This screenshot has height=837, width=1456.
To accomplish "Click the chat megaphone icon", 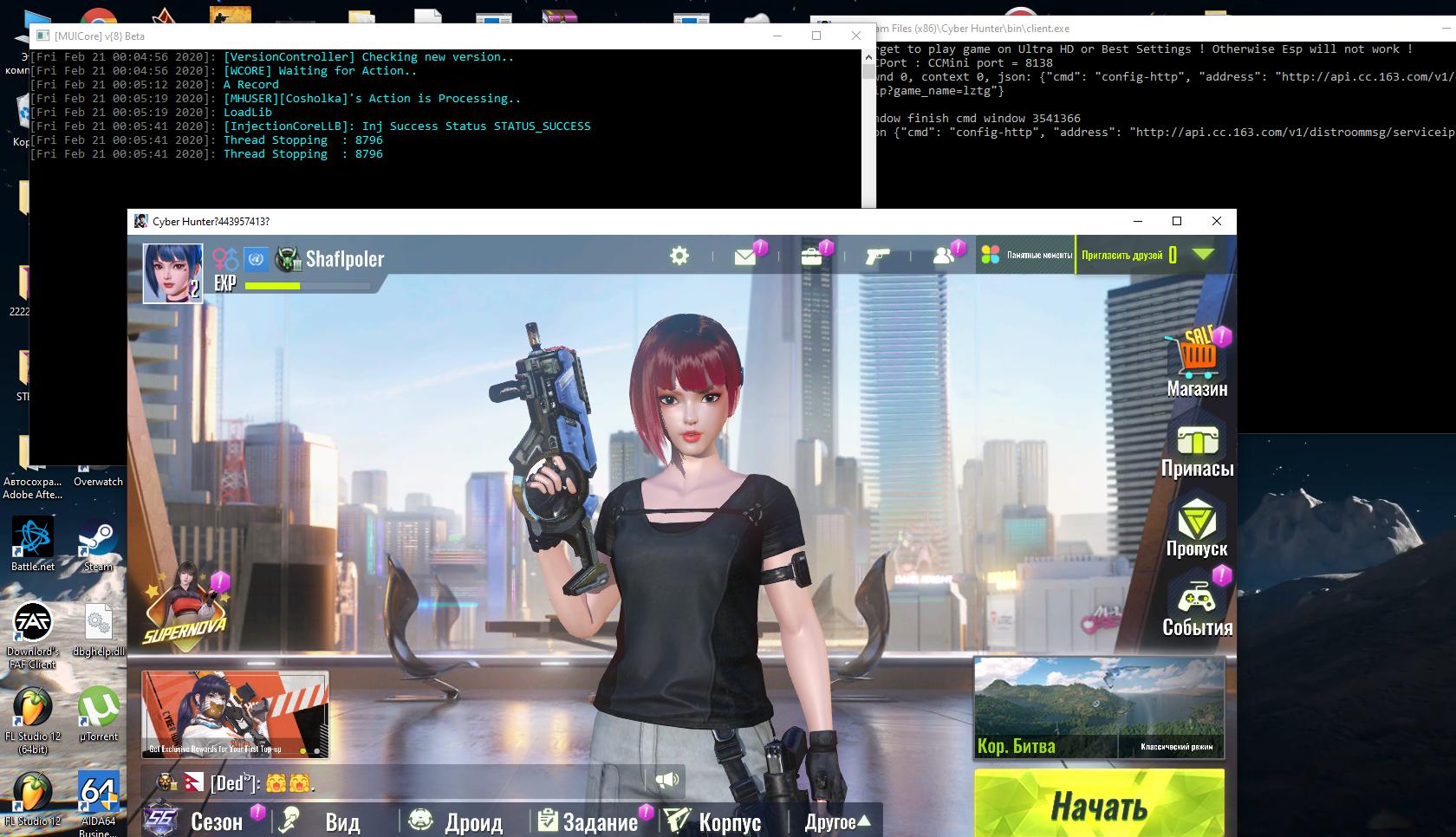I will [666, 780].
